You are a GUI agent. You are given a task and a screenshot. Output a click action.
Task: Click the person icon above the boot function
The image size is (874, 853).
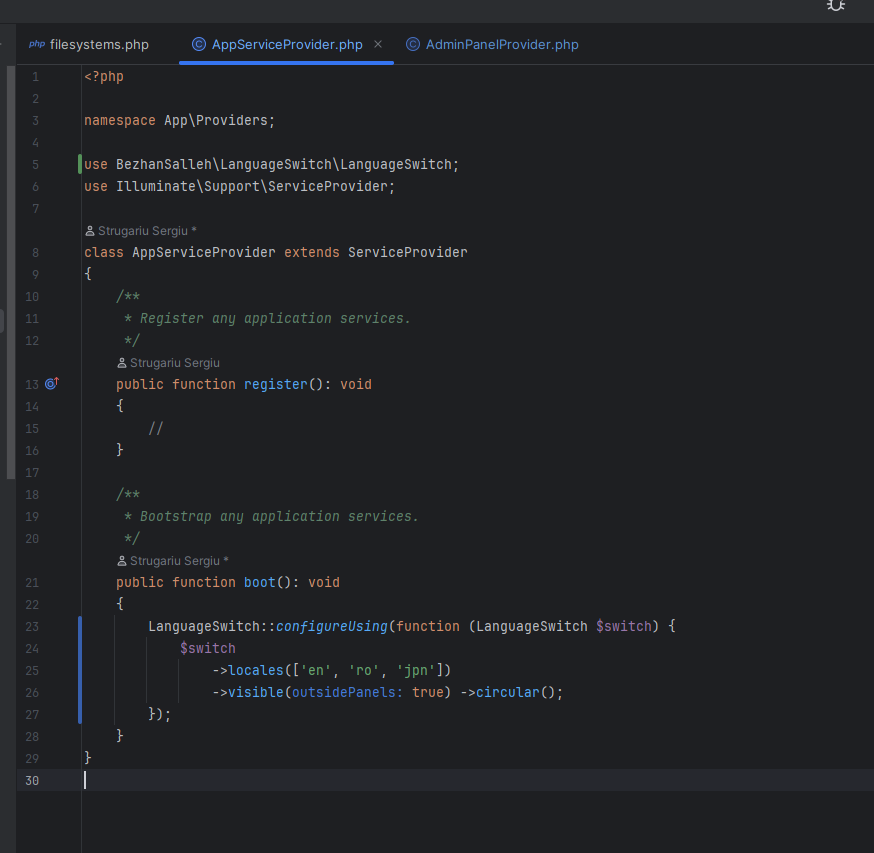(x=122, y=561)
